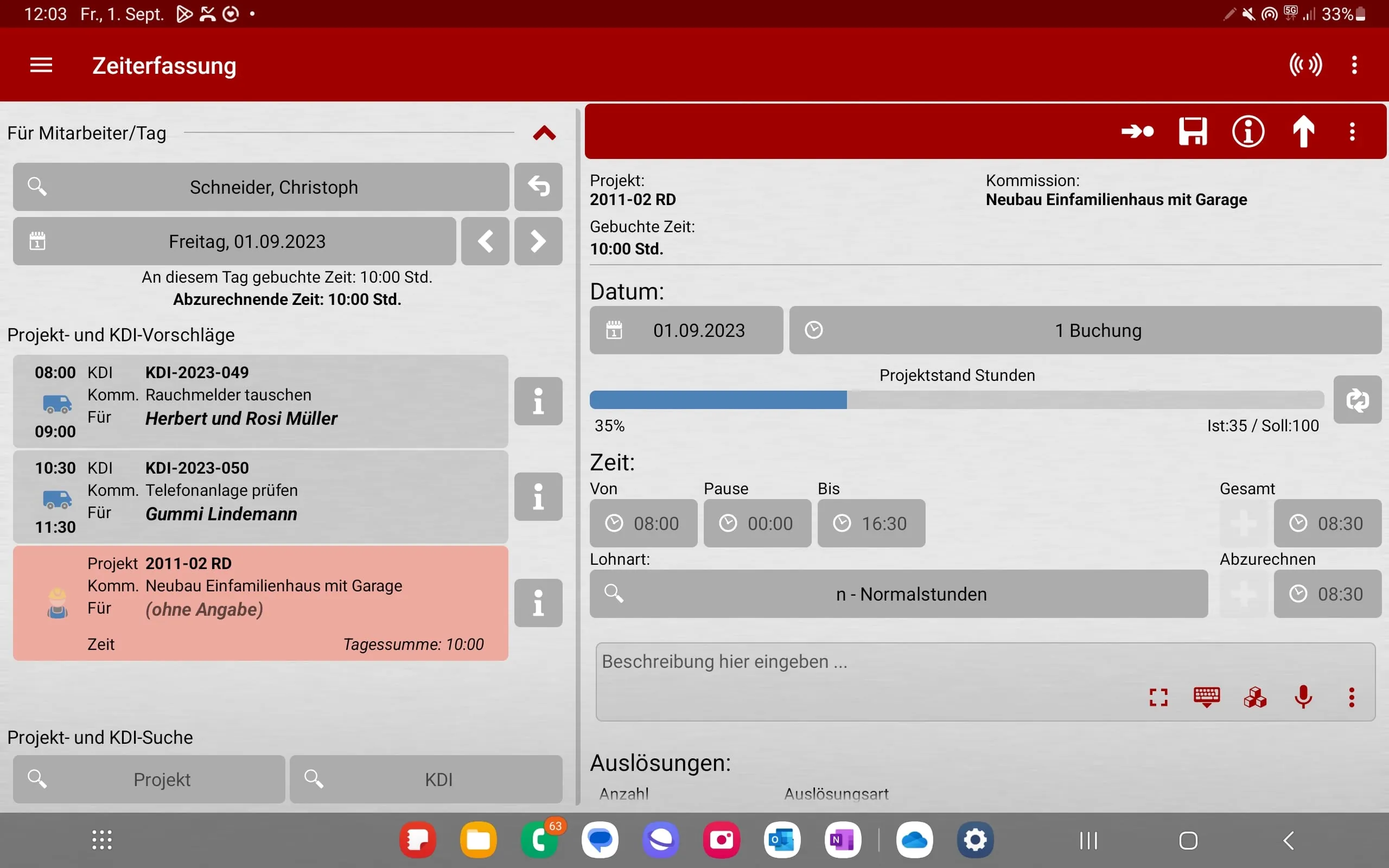
Task: Refresh the Projektstand Stunden status
Action: [1357, 400]
